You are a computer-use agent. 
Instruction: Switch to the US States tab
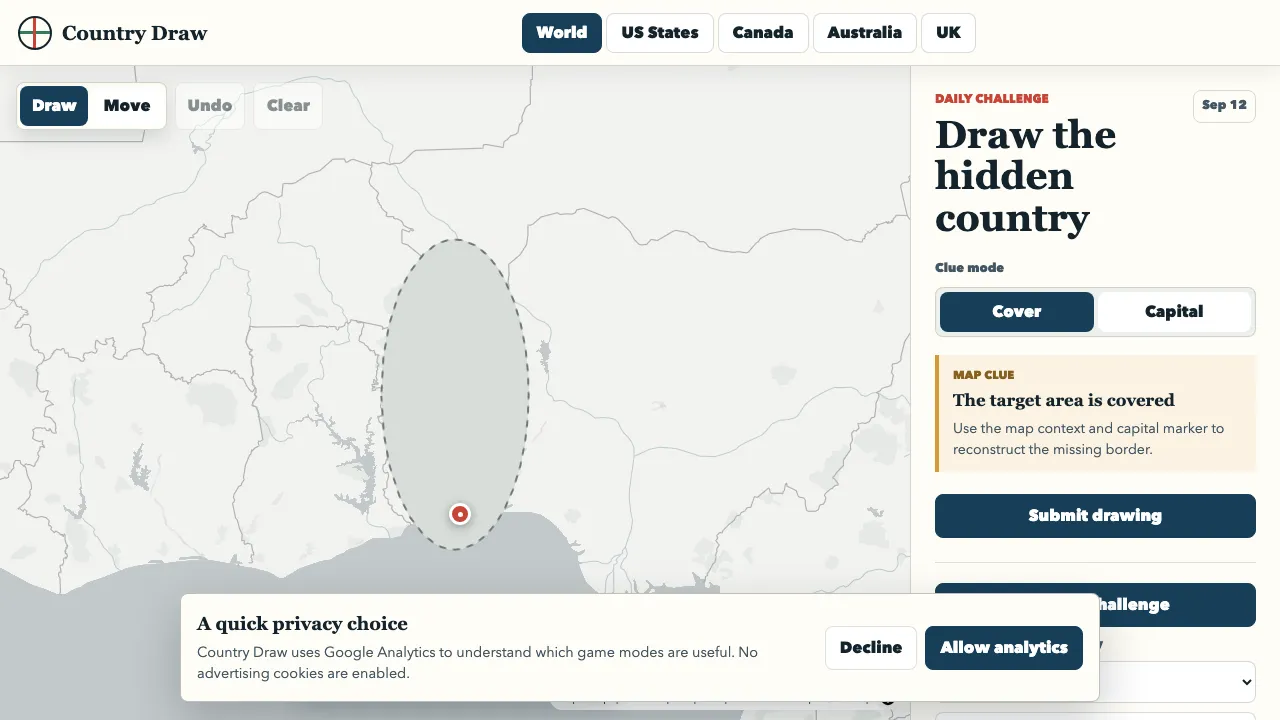(660, 32)
